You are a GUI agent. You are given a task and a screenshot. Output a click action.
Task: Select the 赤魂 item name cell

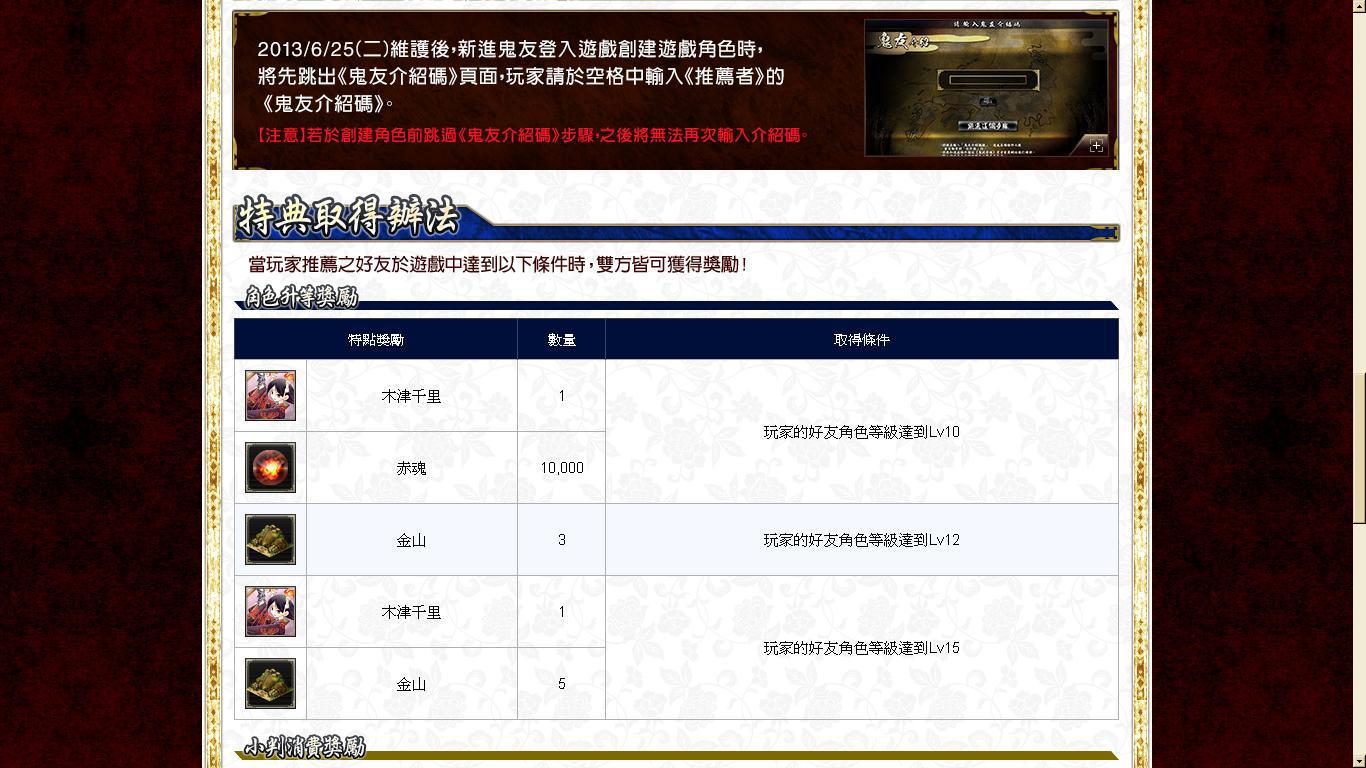411,468
